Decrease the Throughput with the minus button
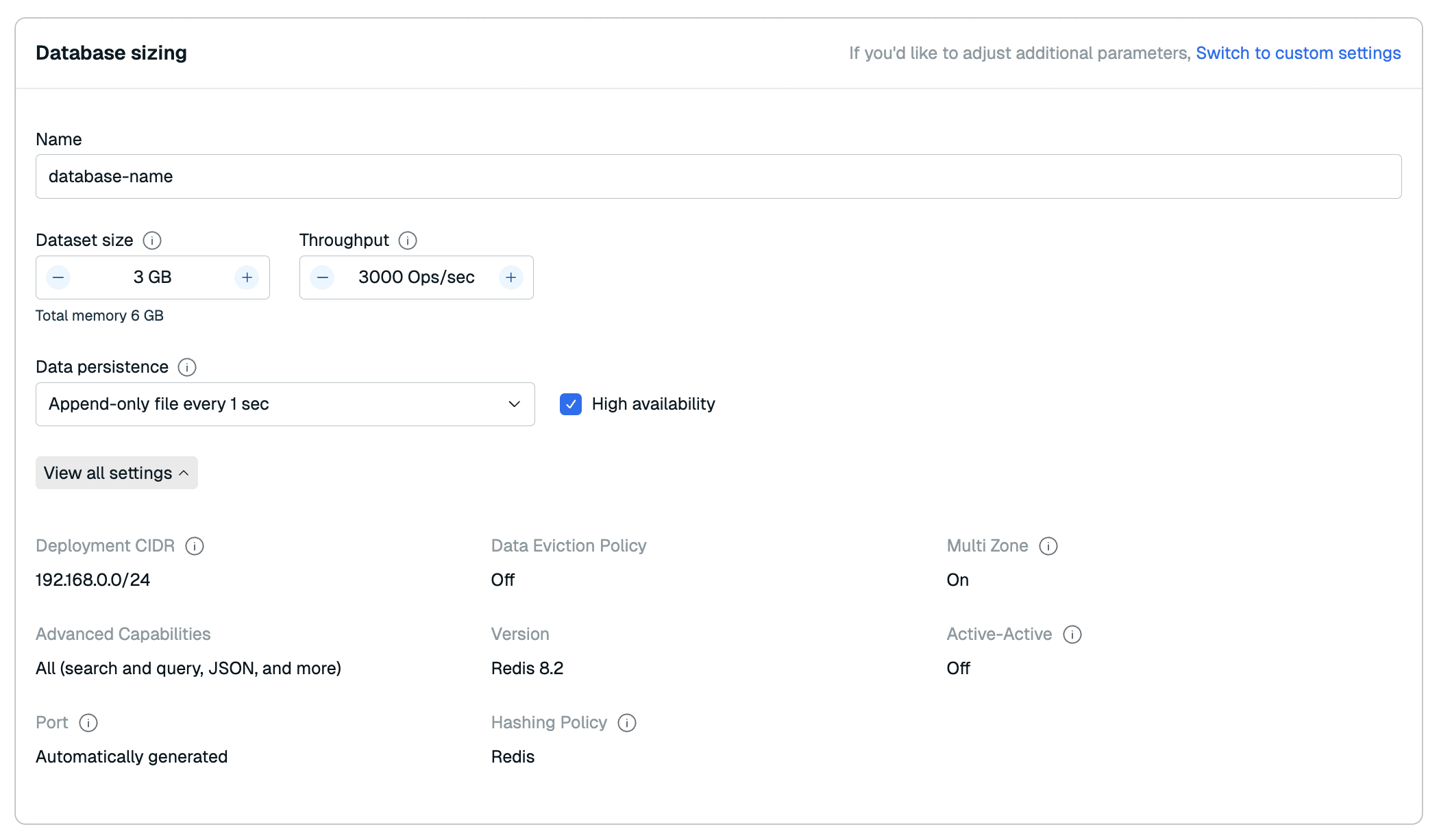 [x=322, y=277]
